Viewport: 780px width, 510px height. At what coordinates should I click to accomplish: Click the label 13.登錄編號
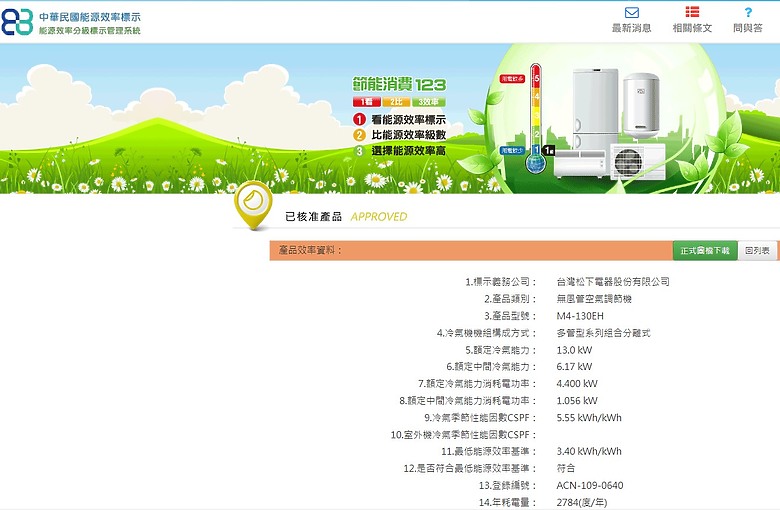[x=508, y=485]
